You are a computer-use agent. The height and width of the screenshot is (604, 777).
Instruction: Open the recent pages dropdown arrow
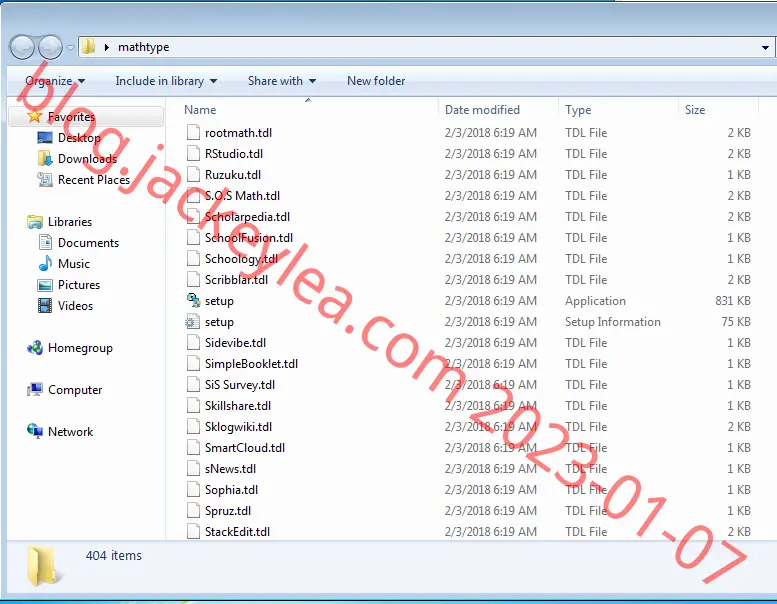(x=70, y=48)
